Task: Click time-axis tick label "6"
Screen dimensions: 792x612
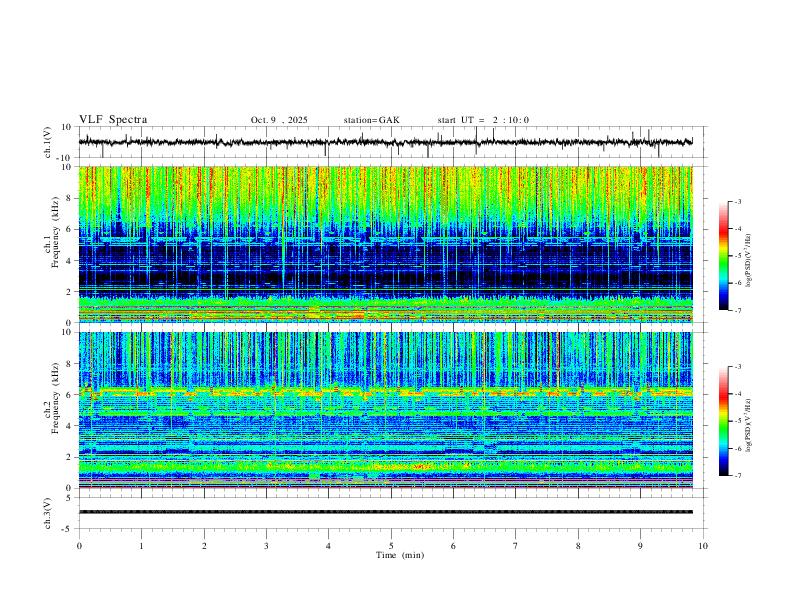Action: [453, 546]
